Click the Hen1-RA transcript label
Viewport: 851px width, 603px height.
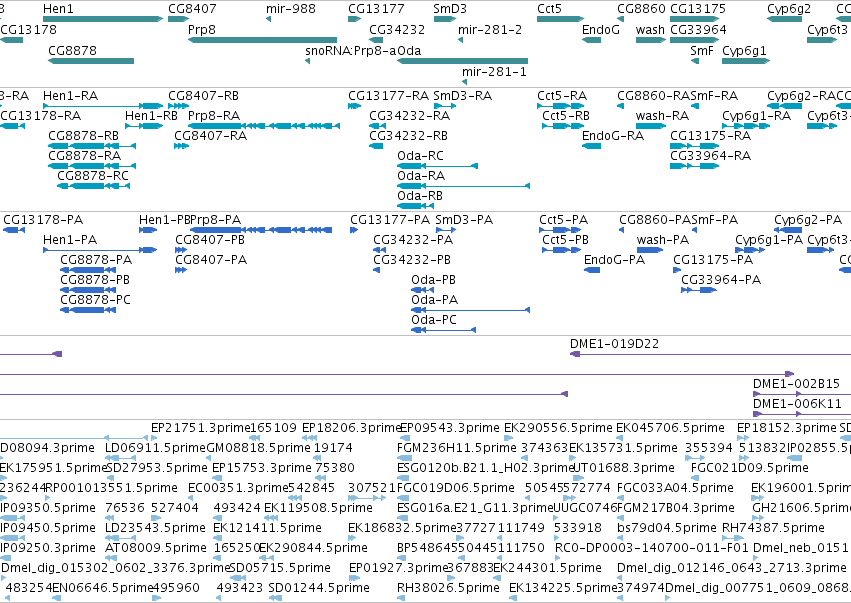(71, 96)
